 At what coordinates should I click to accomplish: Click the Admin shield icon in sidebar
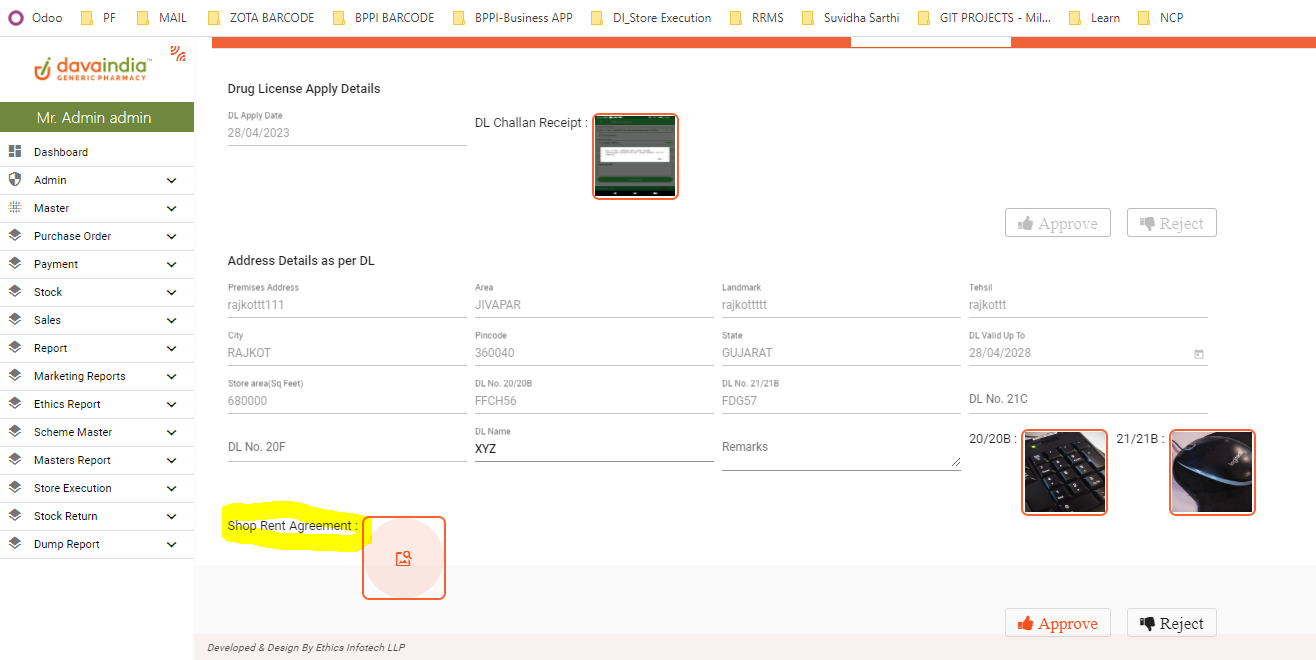click(15, 180)
